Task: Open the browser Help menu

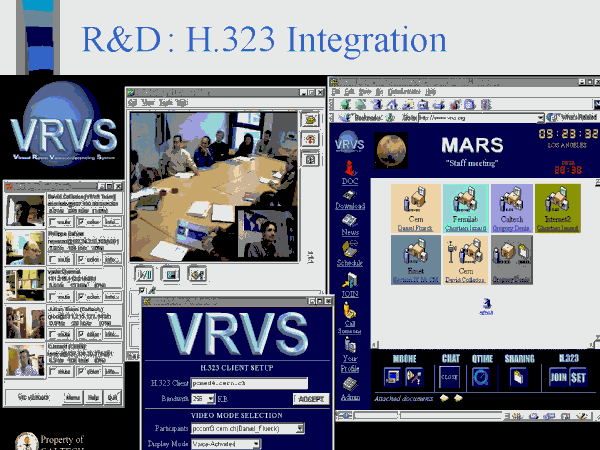Action: click(x=431, y=91)
